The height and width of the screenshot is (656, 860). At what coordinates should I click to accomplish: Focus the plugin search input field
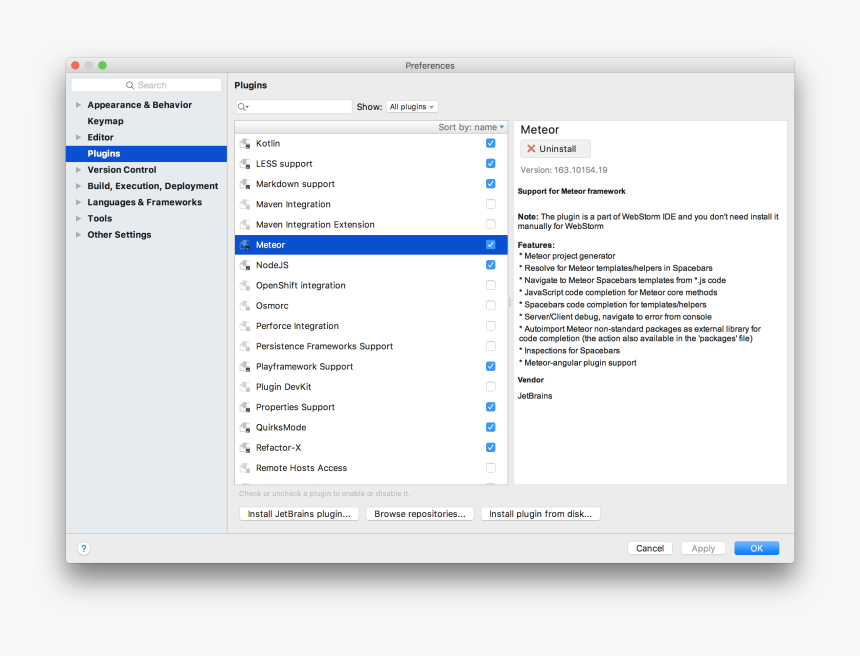(294, 107)
